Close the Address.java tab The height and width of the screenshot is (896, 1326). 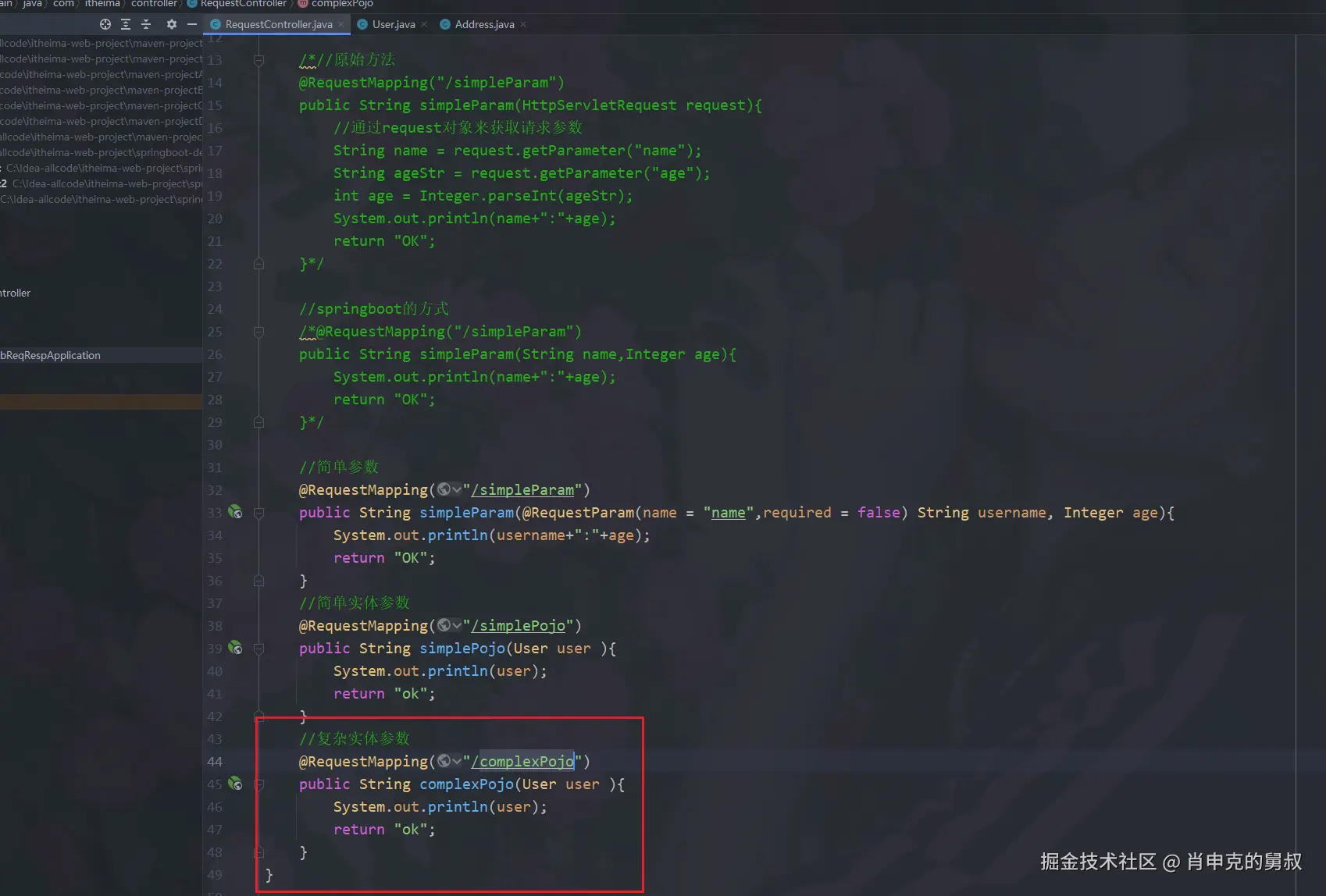(x=523, y=24)
